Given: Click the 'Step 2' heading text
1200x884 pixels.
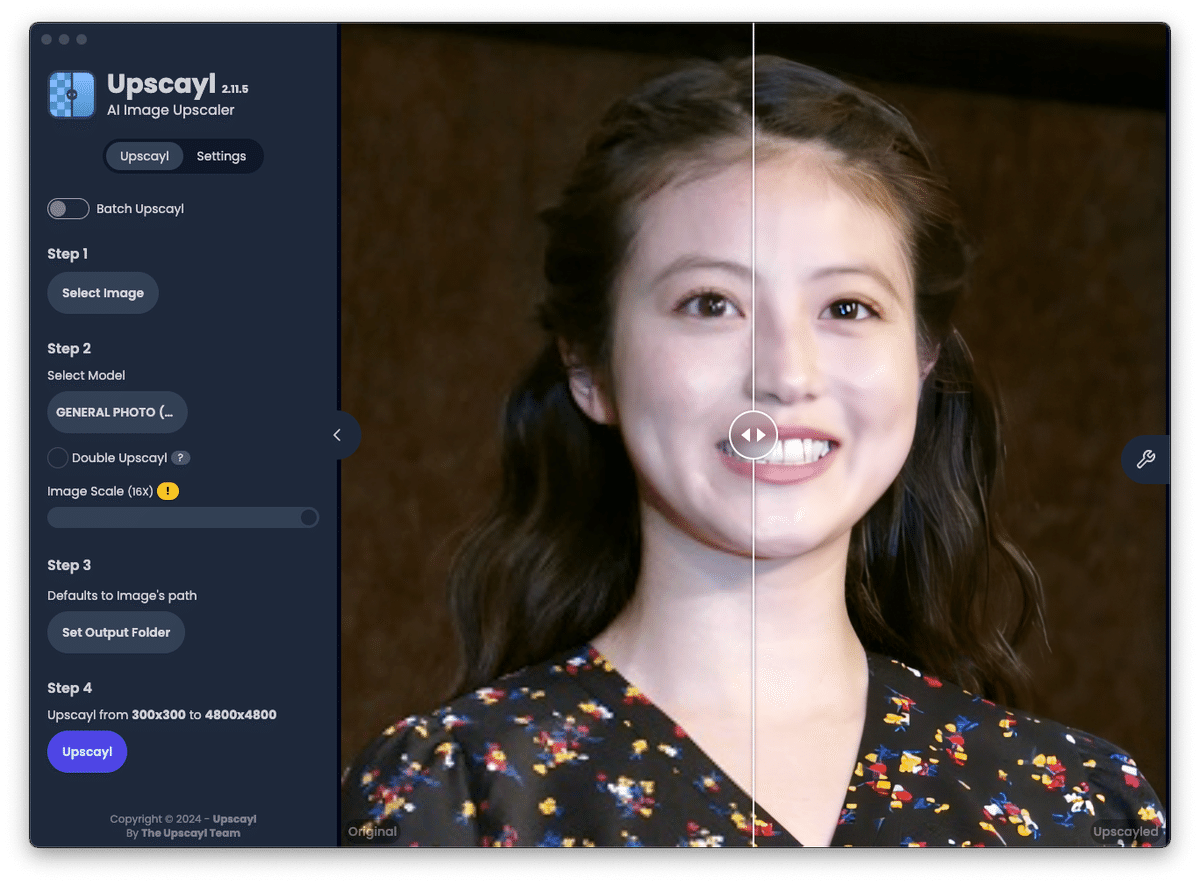Looking at the screenshot, I should (x=69, y=348).
